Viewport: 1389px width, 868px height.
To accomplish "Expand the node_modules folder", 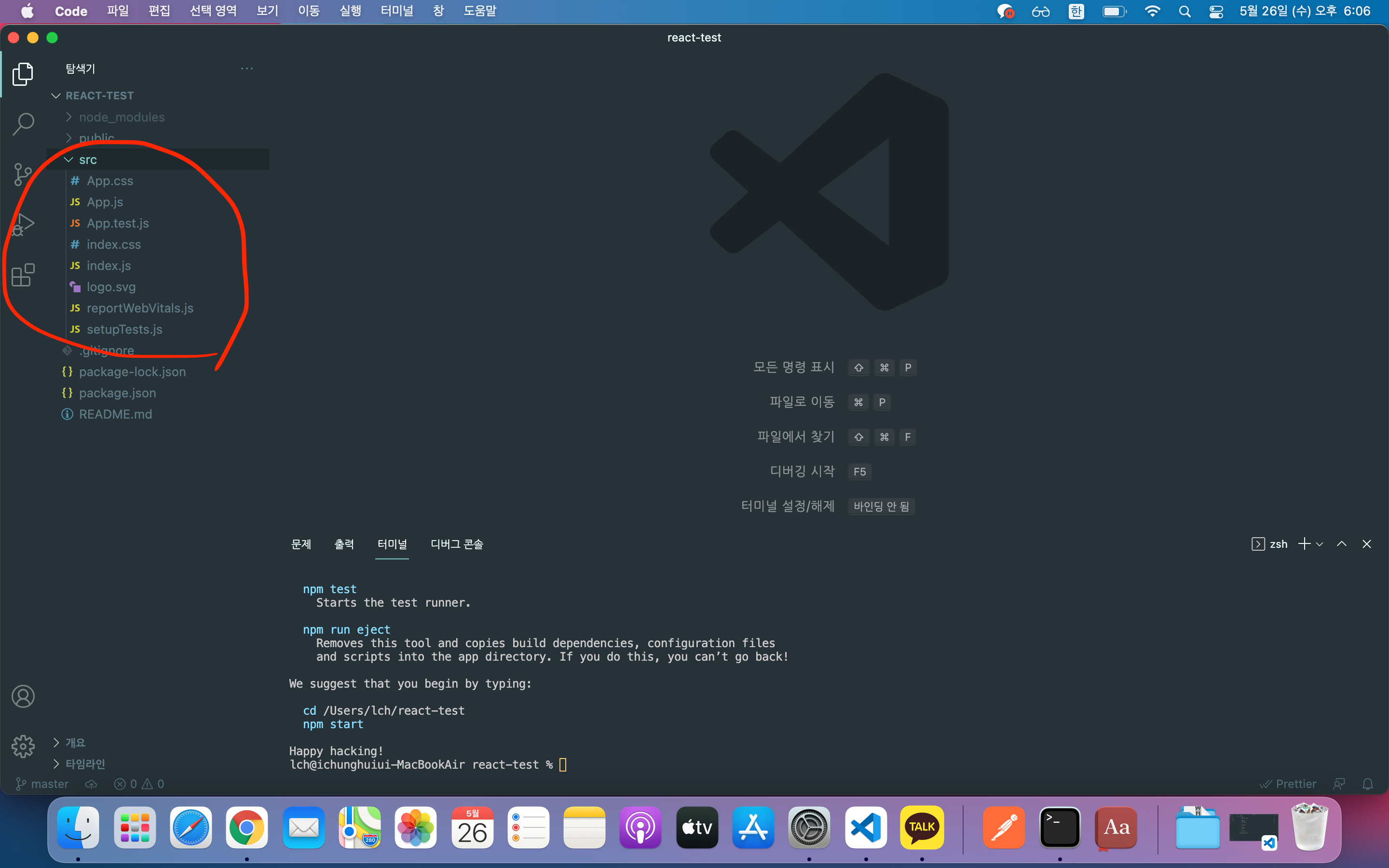I will point(121,117).
